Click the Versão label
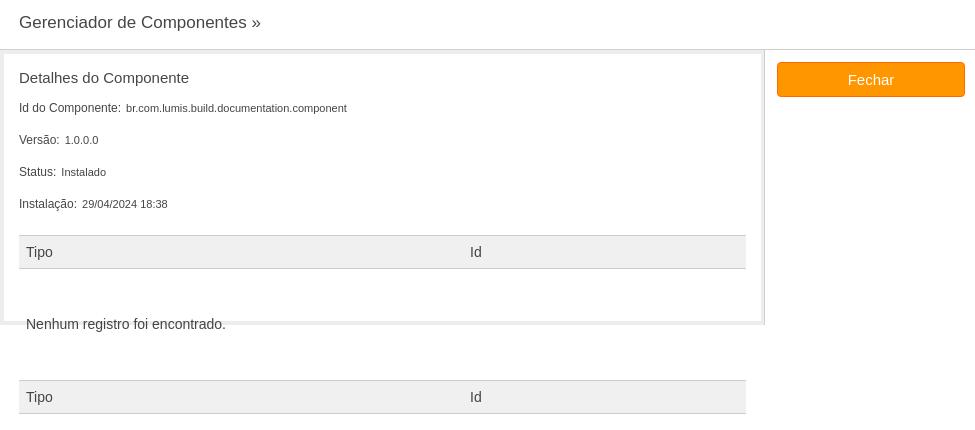975x430 pixels. (39, 140)
